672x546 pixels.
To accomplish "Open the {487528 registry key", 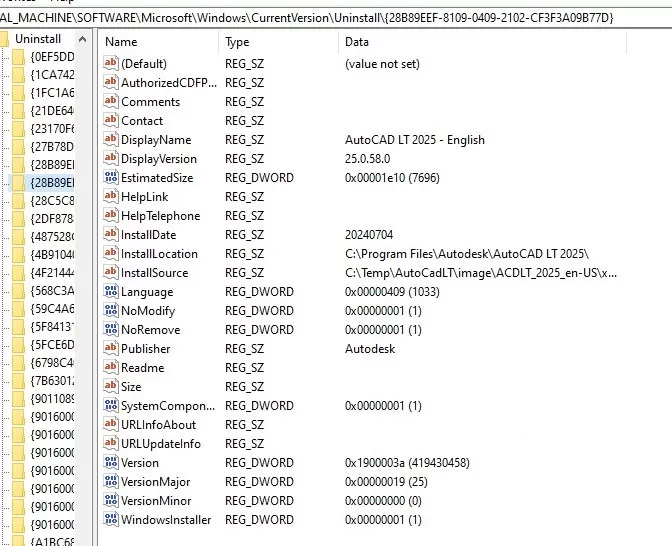I will pos(52,237).
